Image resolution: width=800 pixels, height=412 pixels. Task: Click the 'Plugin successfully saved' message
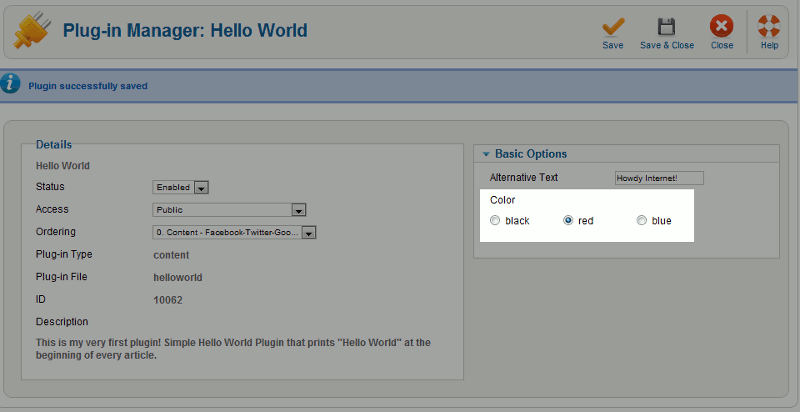pyautogui.click(x=88, y=86)
